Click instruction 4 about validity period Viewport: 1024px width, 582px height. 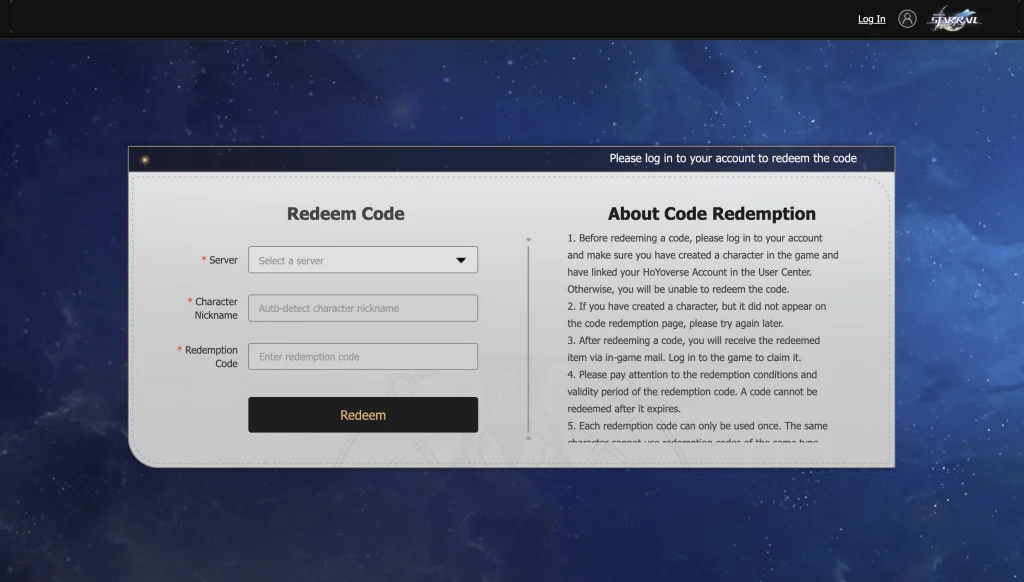pyautogui.click(x=693, y=392)
